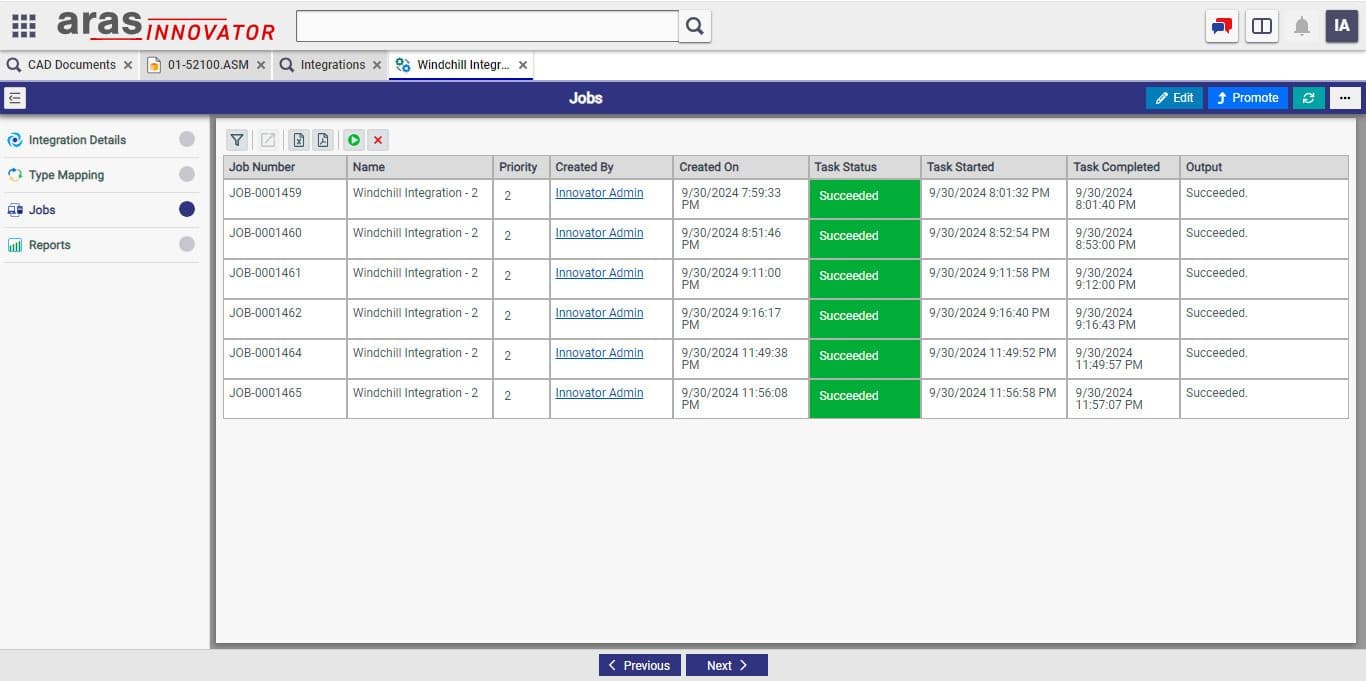The width and height of the screenshot is (1366, 681).
Task: Click '9/30/2024 9:11:00 PM' created cell
Action: pyautogui.click(x=741, y=279)
